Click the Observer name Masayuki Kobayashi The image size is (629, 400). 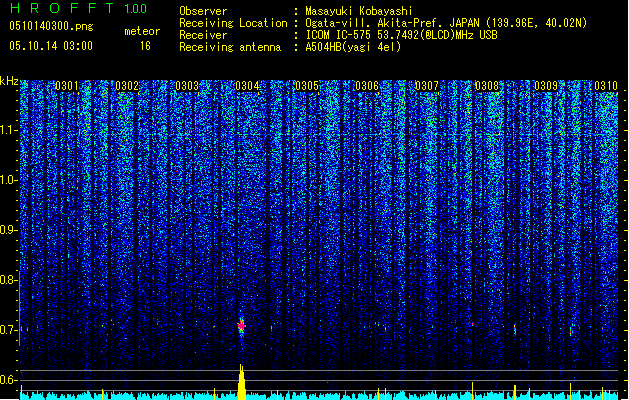(x=359, y=11)
